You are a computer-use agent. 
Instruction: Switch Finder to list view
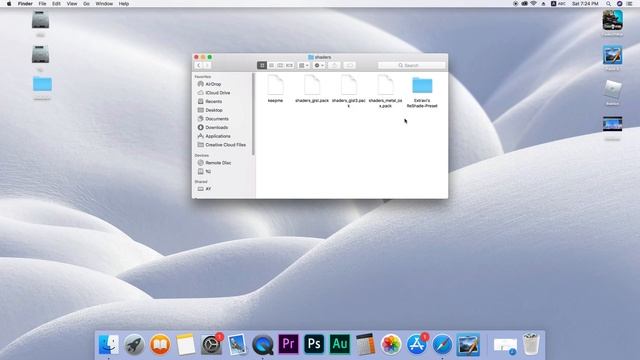click(271, 65)
